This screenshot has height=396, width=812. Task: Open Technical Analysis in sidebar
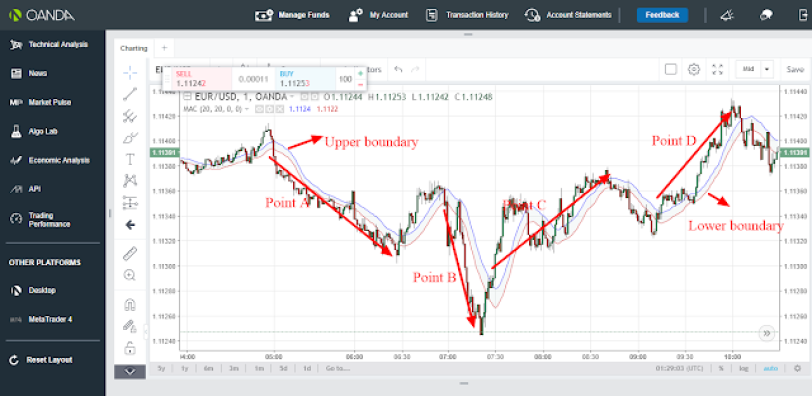pyautogui.click(x=50, y=45)
